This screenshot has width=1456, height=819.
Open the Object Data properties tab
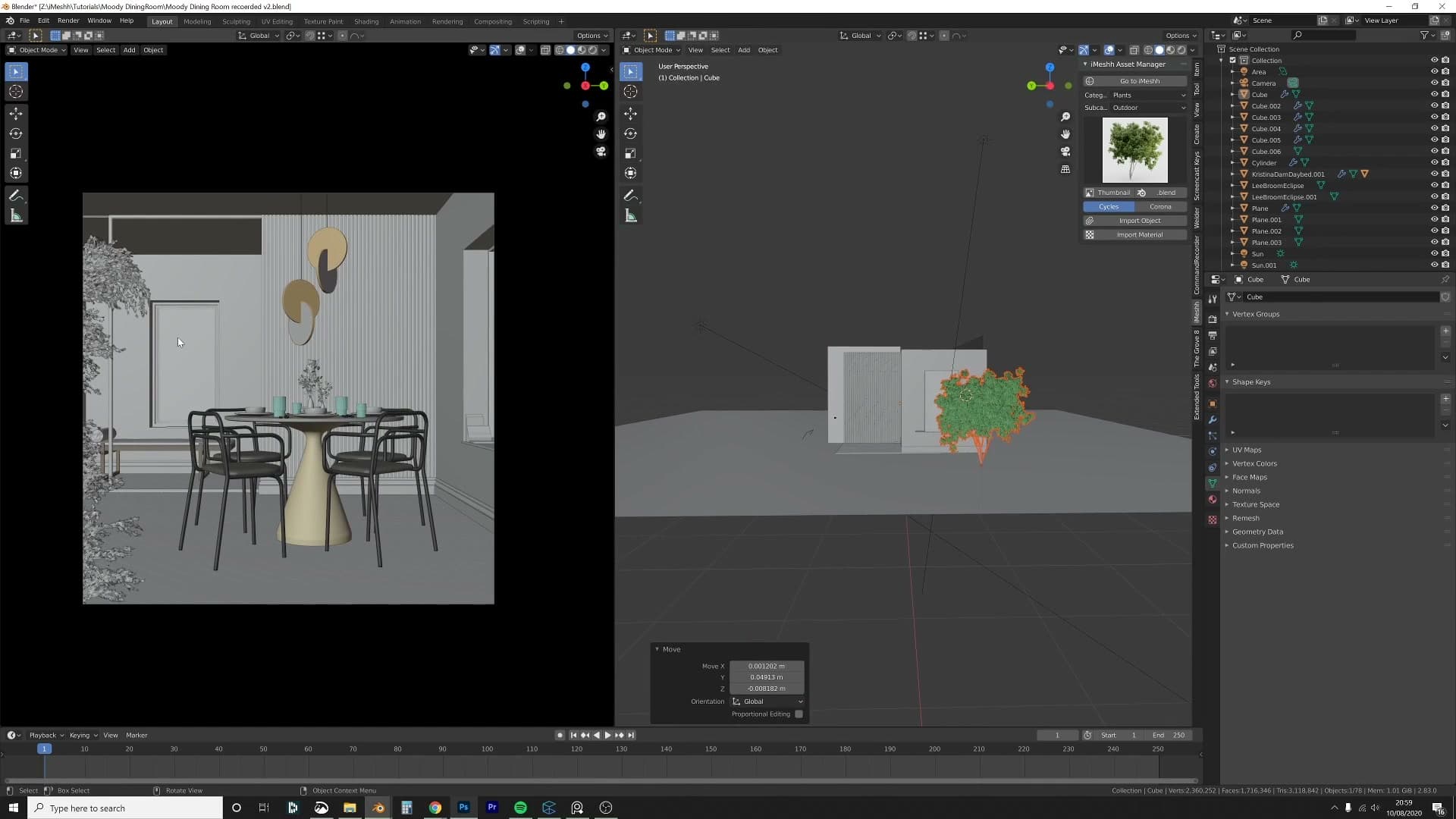pos(1213,483)
